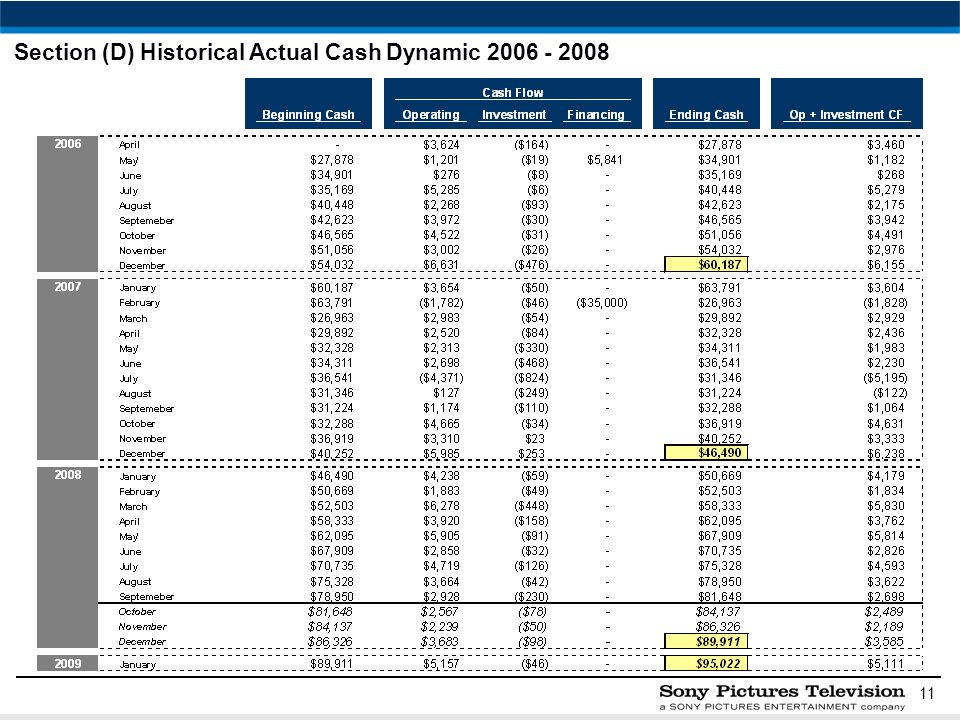Click the 'Operating' column header
The width and height of the screenshot is (960, 720).
431,114
